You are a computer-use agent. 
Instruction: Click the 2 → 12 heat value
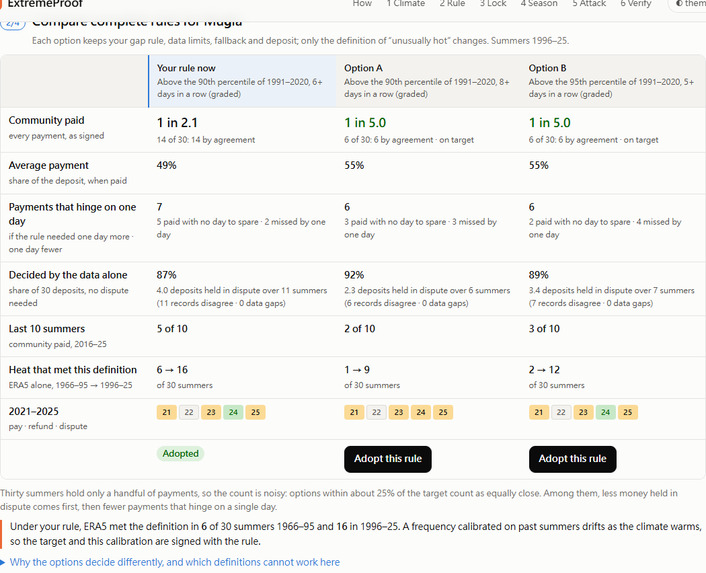[544, 370]
